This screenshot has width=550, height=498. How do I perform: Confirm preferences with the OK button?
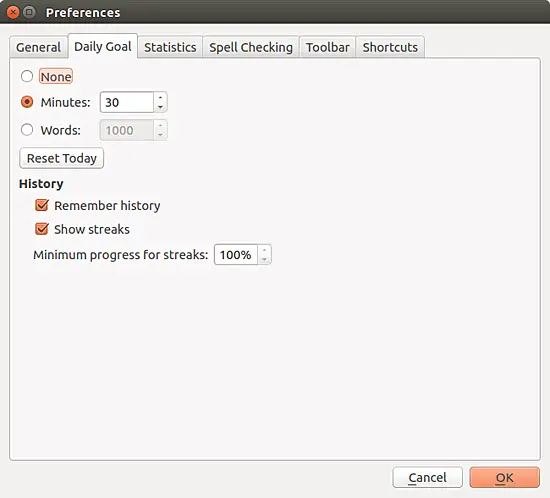[504, 477]
